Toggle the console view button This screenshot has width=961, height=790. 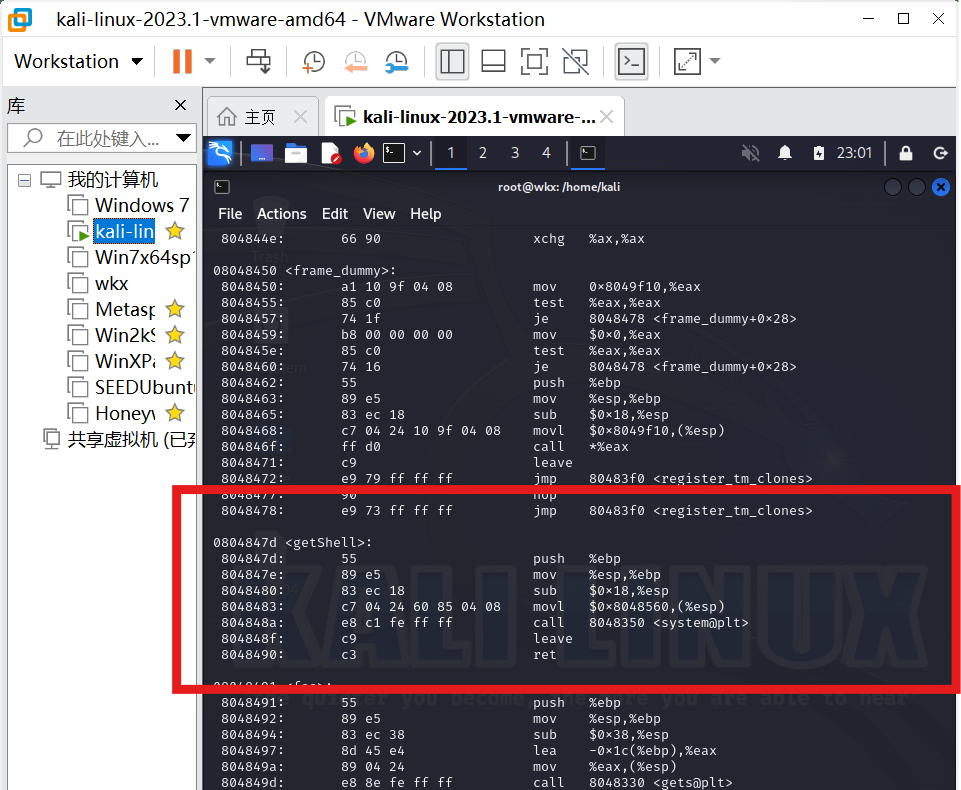point(631,61)
